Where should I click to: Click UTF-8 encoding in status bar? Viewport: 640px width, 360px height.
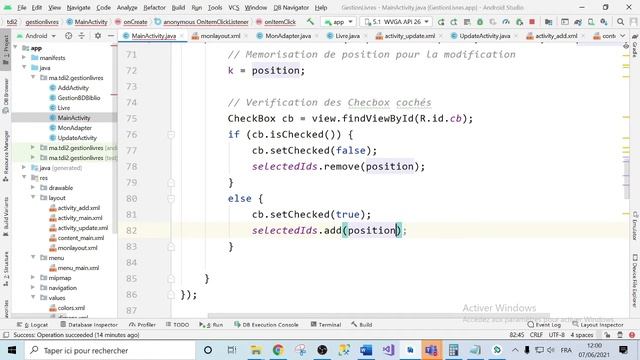[x=556, y=335]
